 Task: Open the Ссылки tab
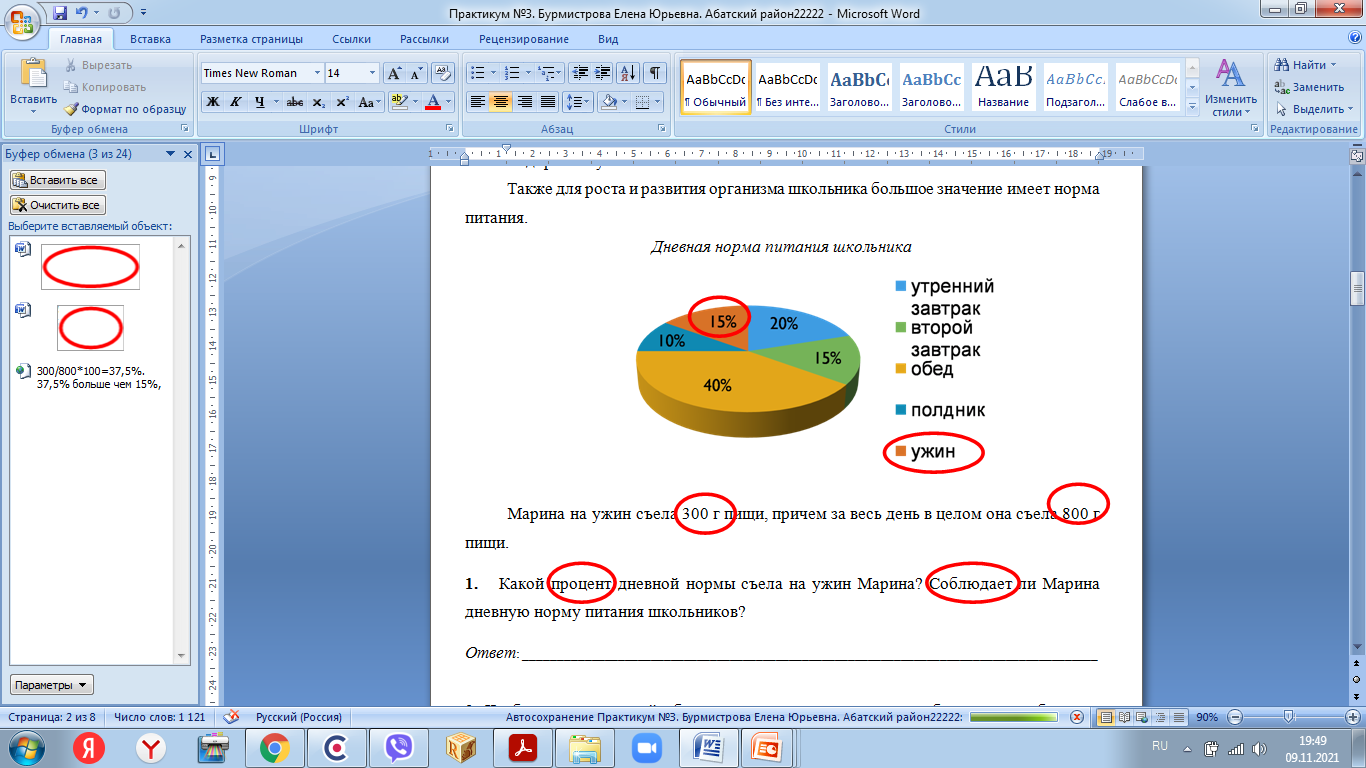click(351, 39)
